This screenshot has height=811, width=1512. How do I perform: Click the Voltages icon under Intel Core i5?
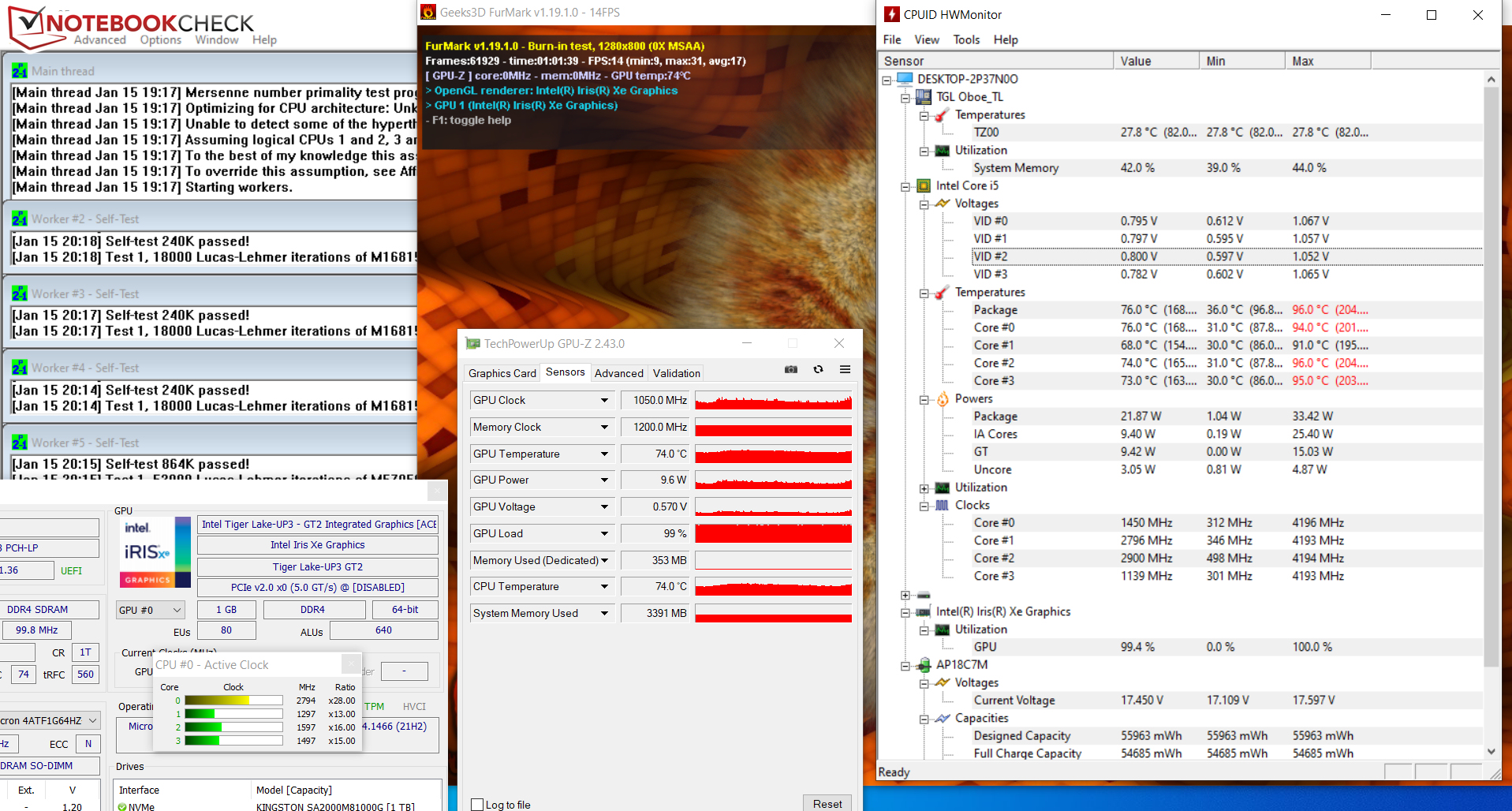(943, 204)
